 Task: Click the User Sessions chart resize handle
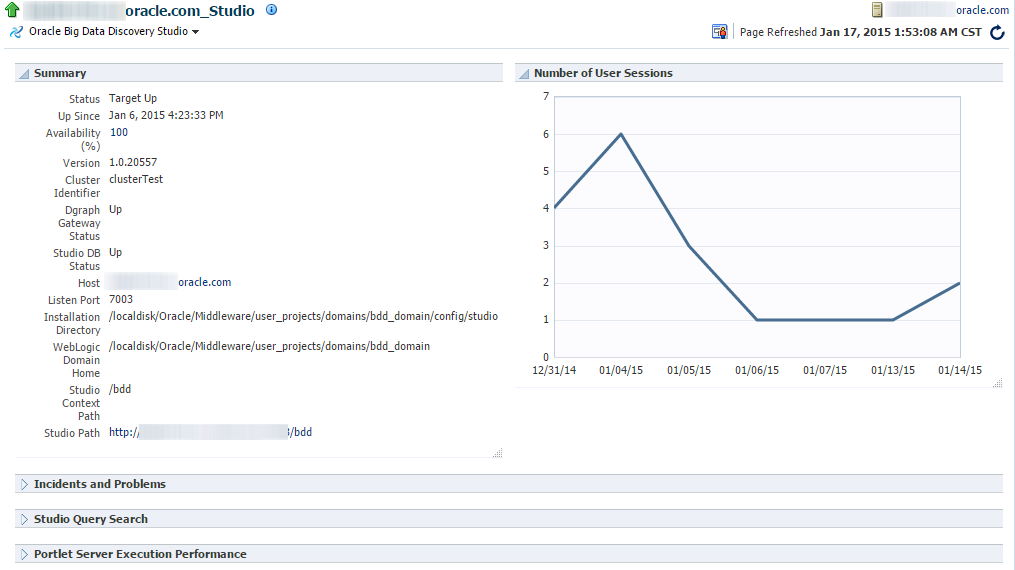coord(998,383)
